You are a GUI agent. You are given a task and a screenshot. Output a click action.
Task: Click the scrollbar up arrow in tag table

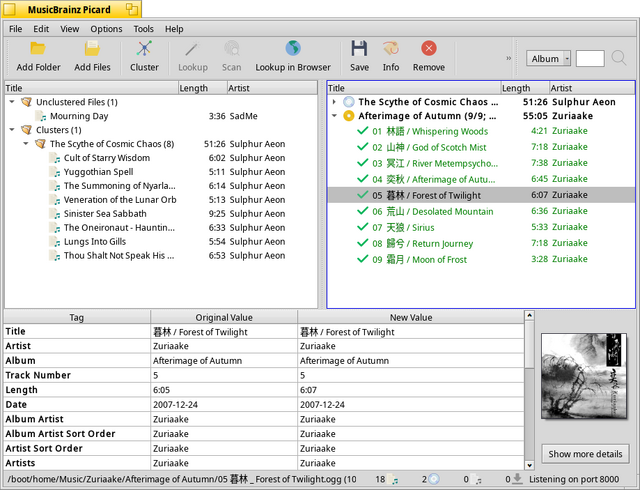[529, 315]
